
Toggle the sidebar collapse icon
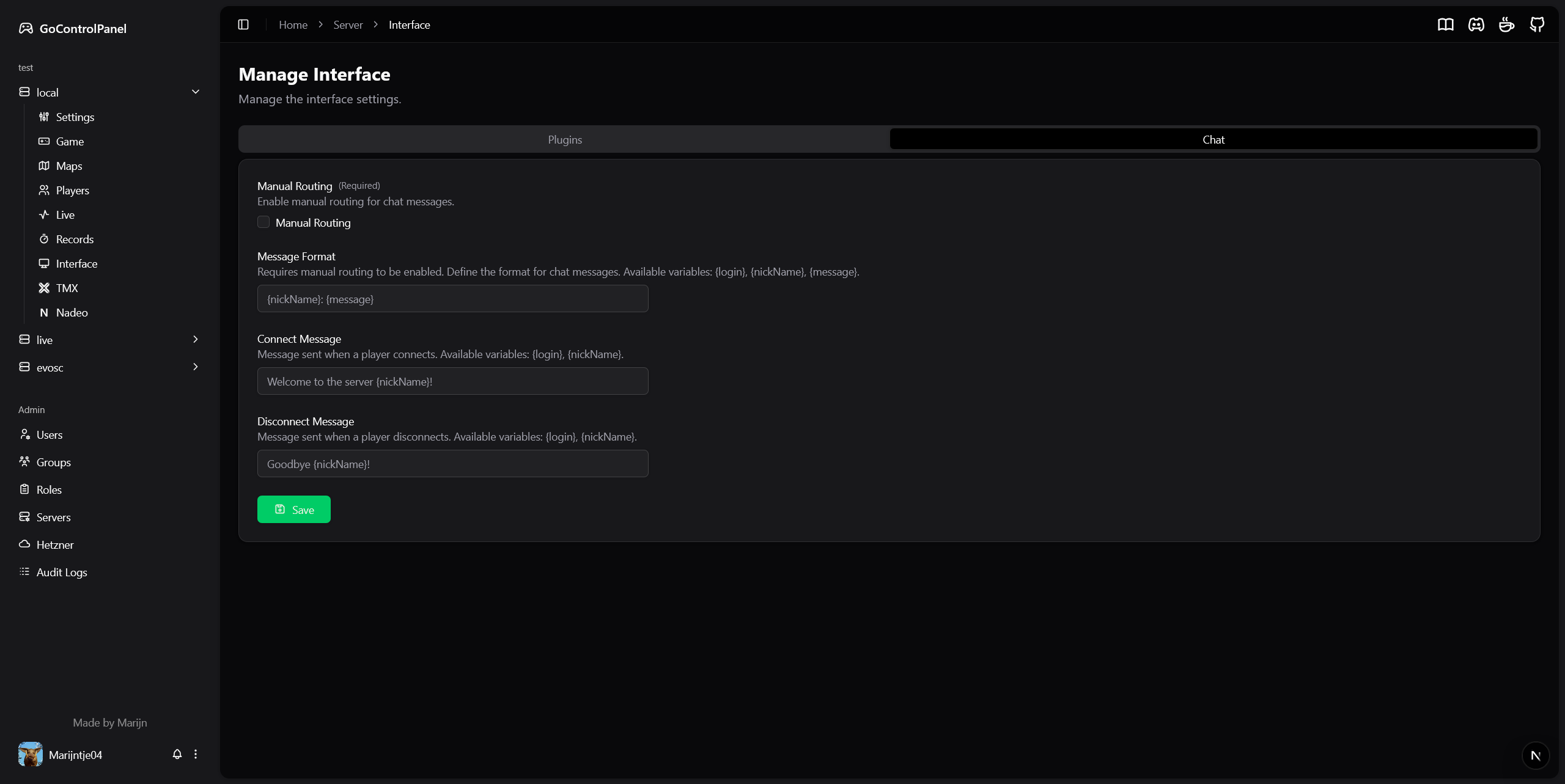243,24
